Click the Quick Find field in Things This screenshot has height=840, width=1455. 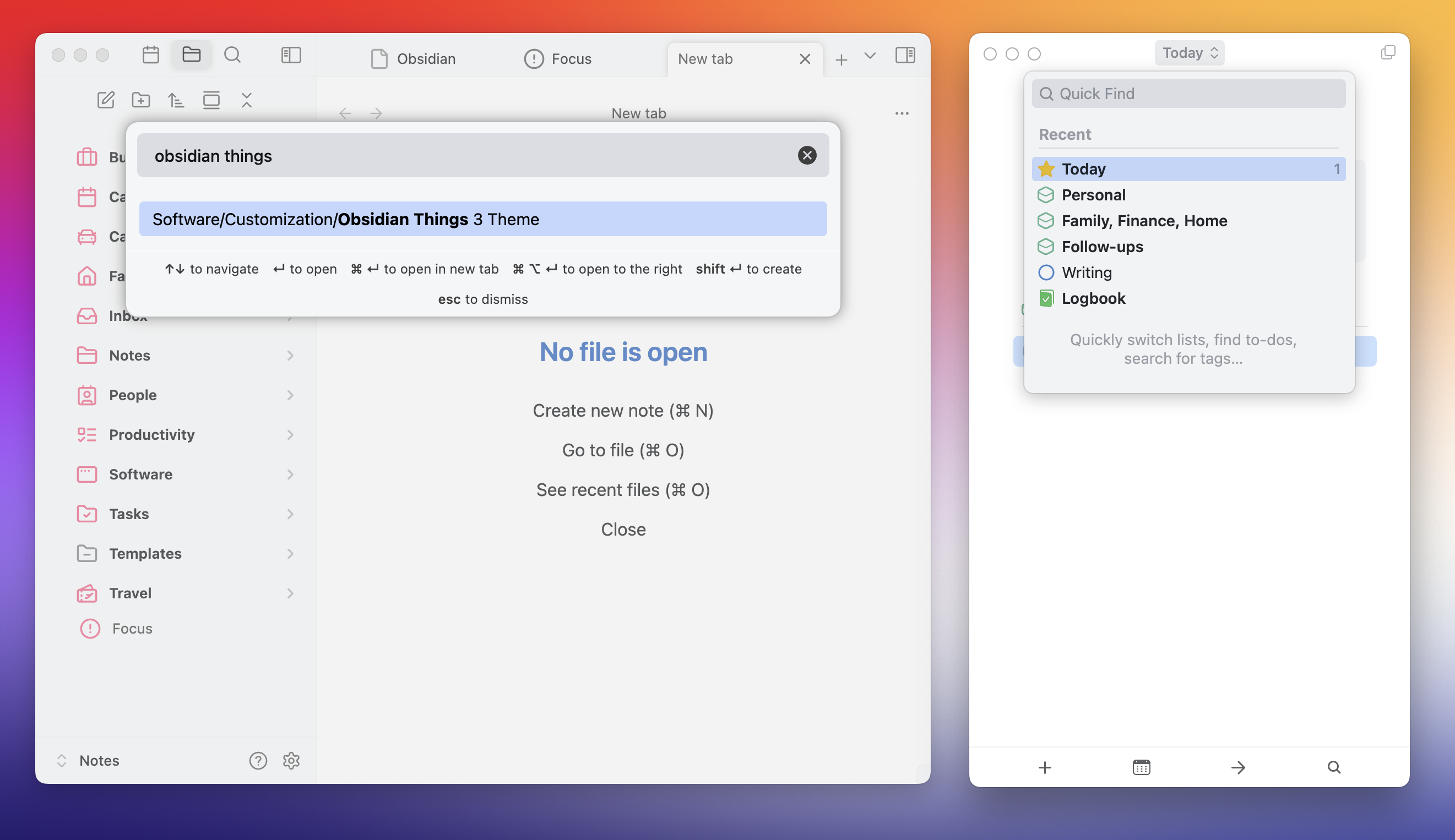pos(1189,94)
